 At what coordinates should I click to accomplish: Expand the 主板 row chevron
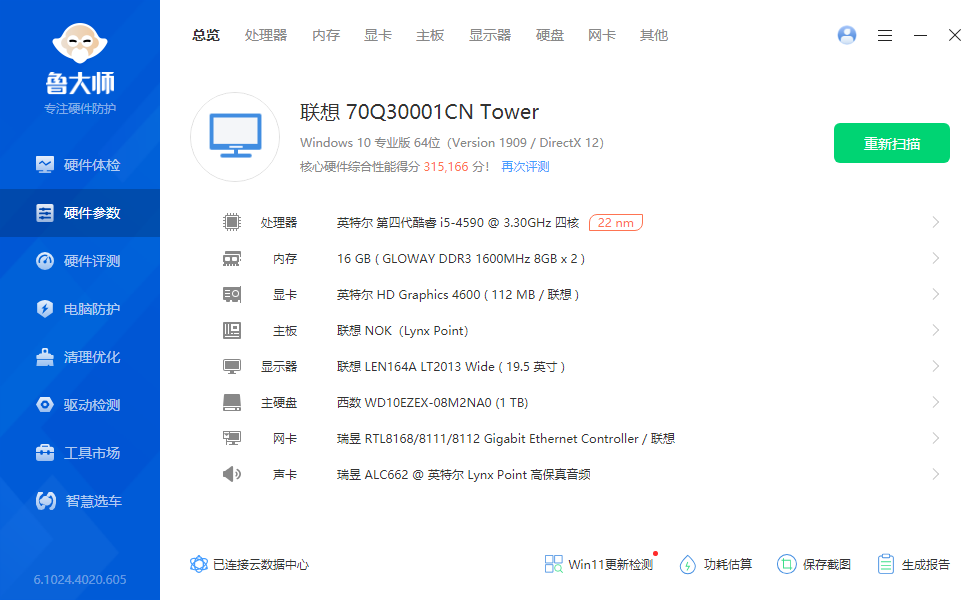coord(936,330)
